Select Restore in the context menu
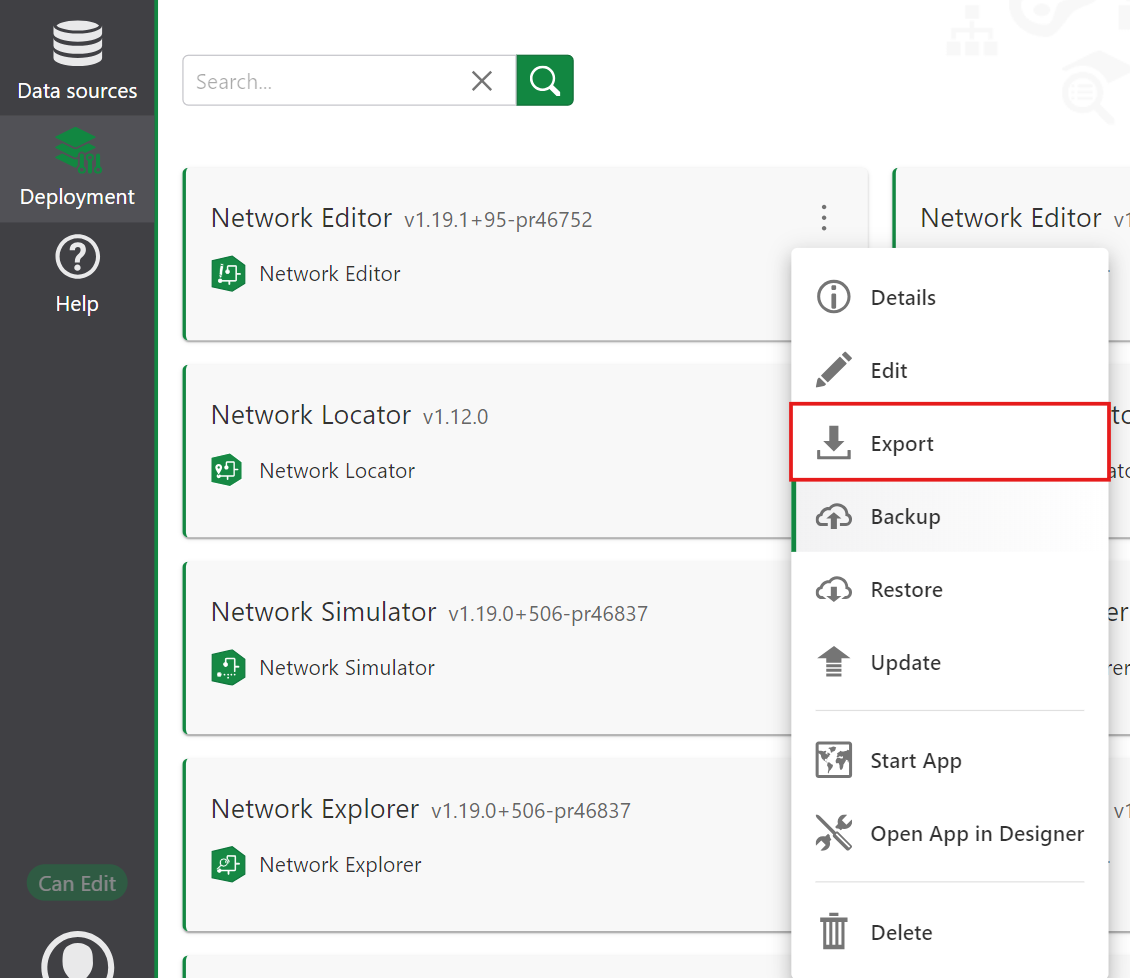 pyautogui.click(x=950, y=590)
